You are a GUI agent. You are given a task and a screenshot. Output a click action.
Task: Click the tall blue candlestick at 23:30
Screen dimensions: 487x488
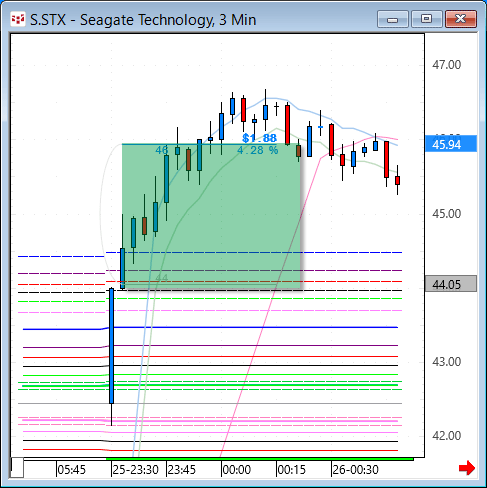coord(111,346)
